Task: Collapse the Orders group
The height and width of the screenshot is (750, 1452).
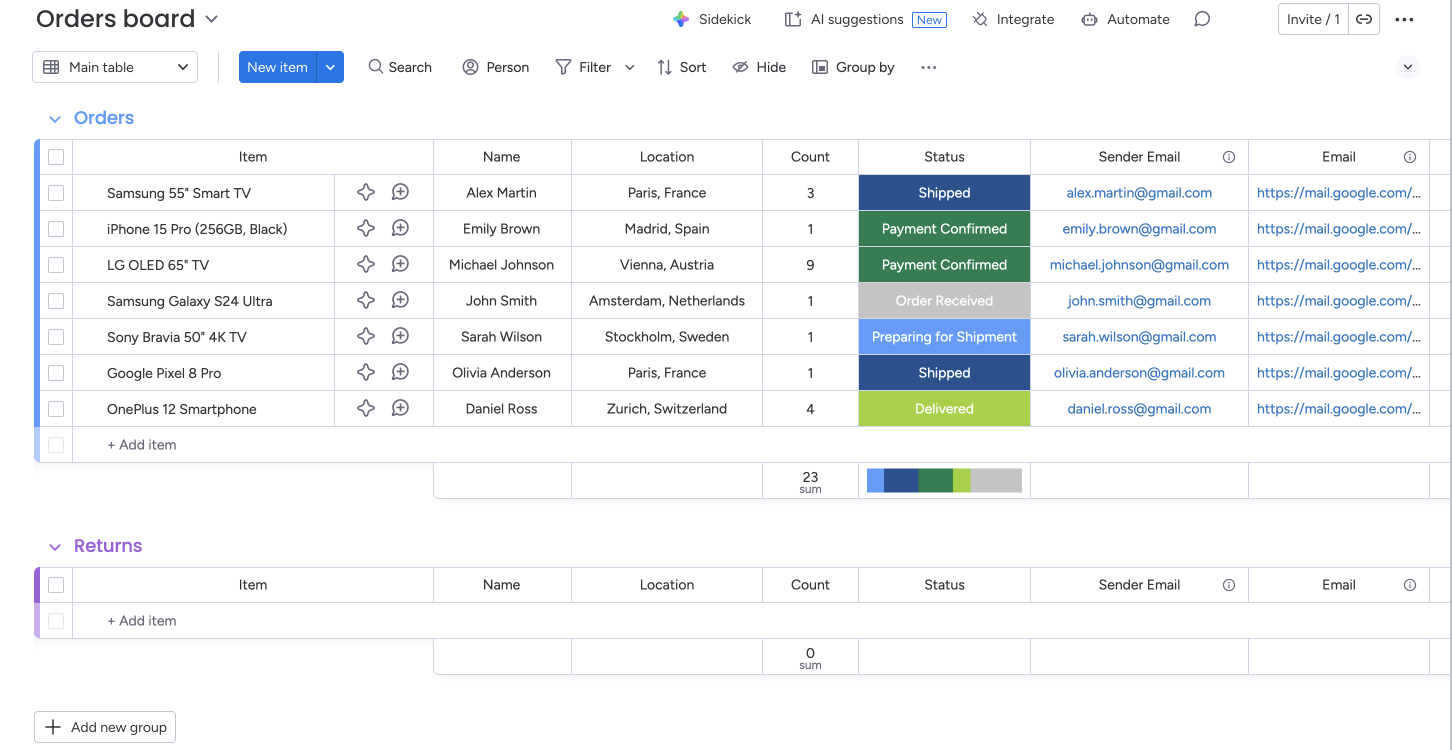Action: tap(55, 118)
